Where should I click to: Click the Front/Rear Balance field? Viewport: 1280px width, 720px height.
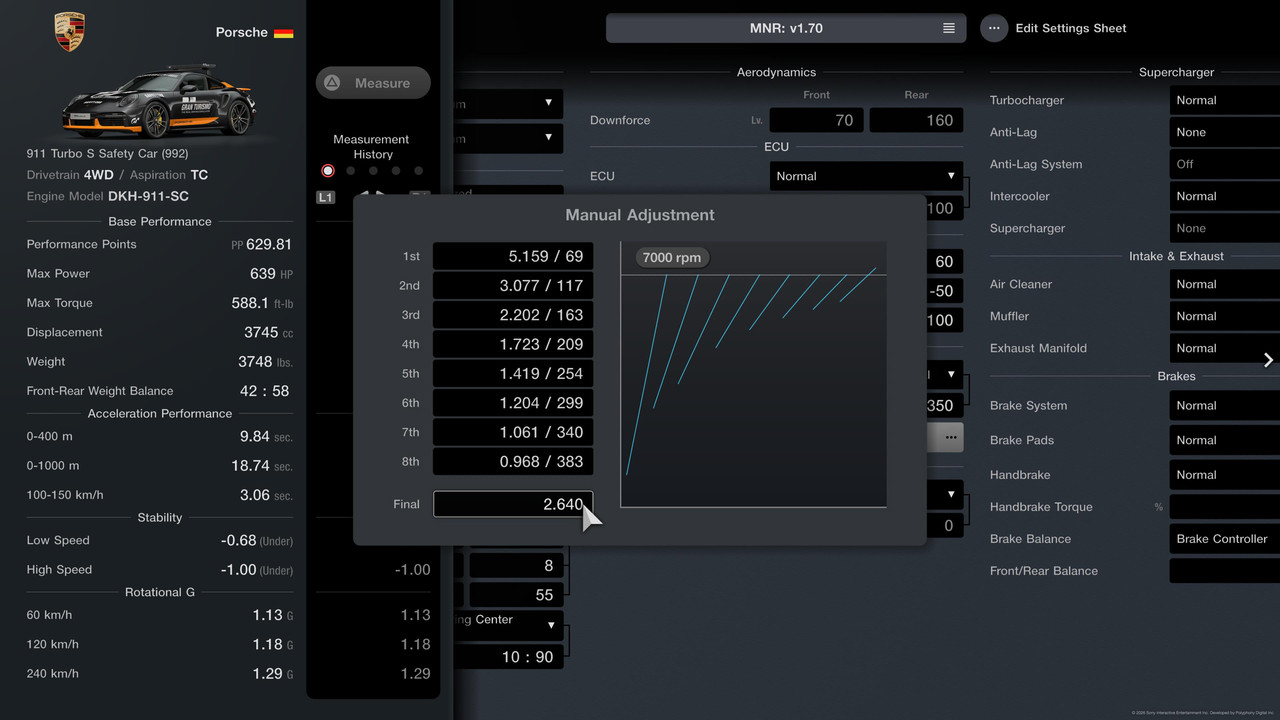pyautogui.click(x=1225, y=571)
